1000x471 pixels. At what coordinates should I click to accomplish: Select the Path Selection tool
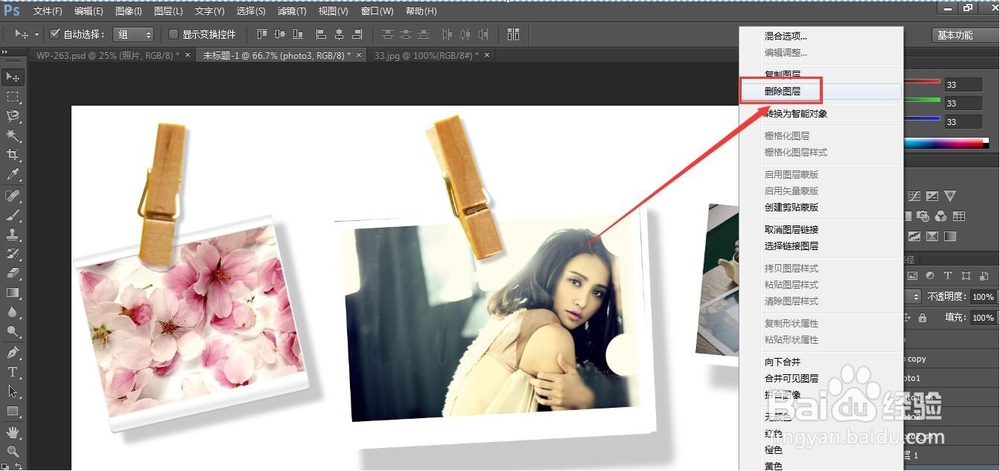click(x=13, y=391)
